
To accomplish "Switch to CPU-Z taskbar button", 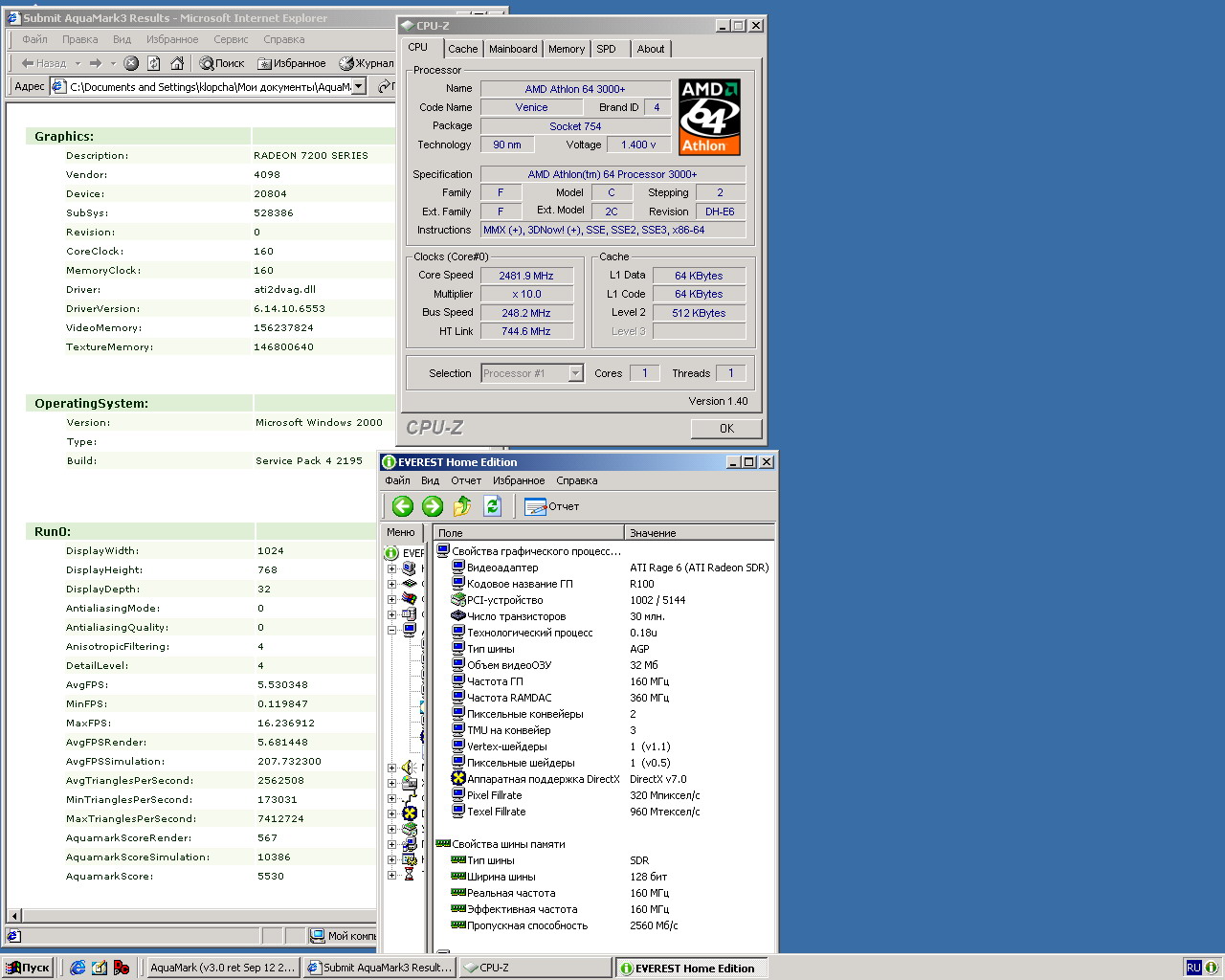I will click(x=535, y=968).
